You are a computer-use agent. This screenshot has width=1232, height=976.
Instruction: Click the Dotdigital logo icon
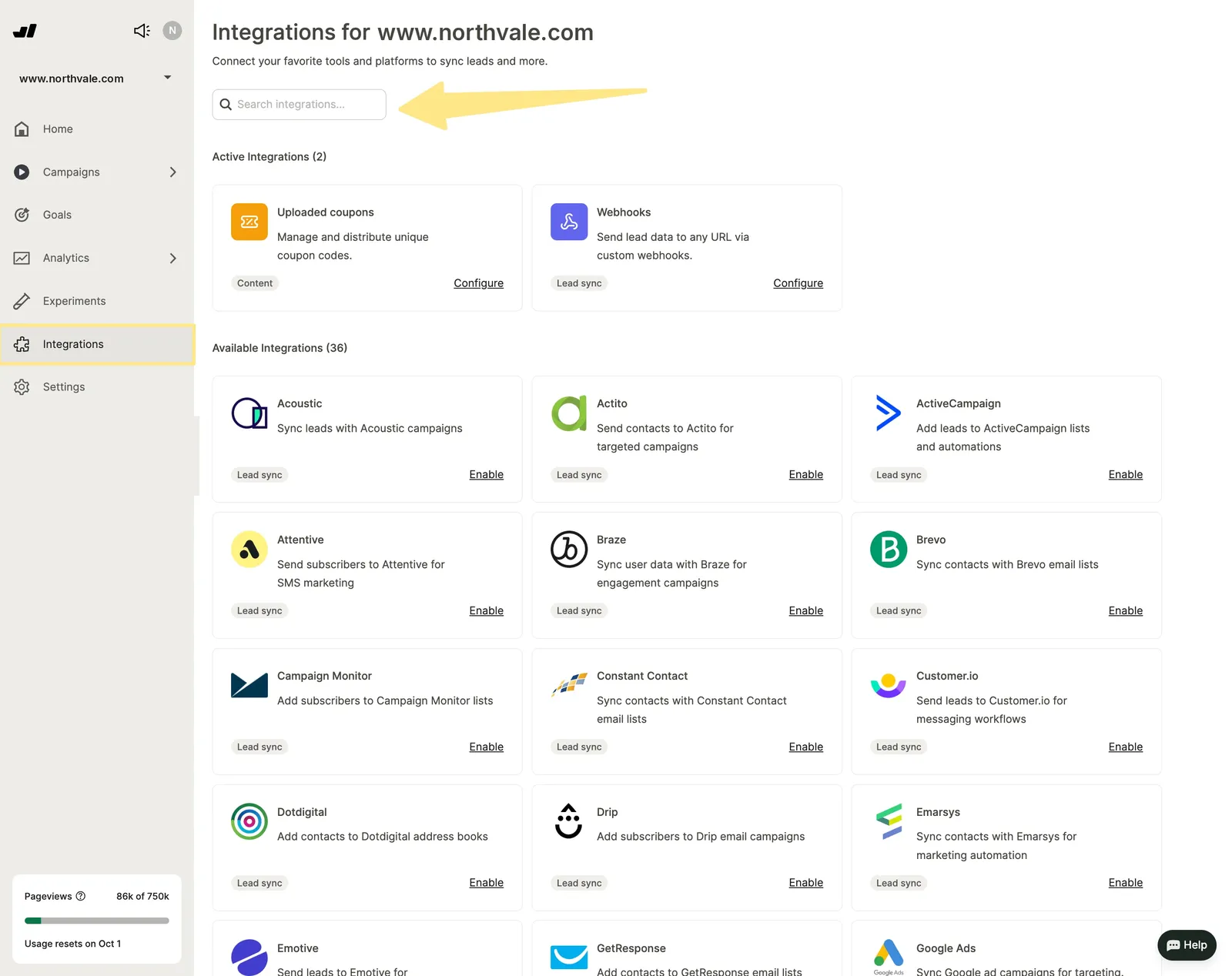pyautogui.click(x=249, y=822)
